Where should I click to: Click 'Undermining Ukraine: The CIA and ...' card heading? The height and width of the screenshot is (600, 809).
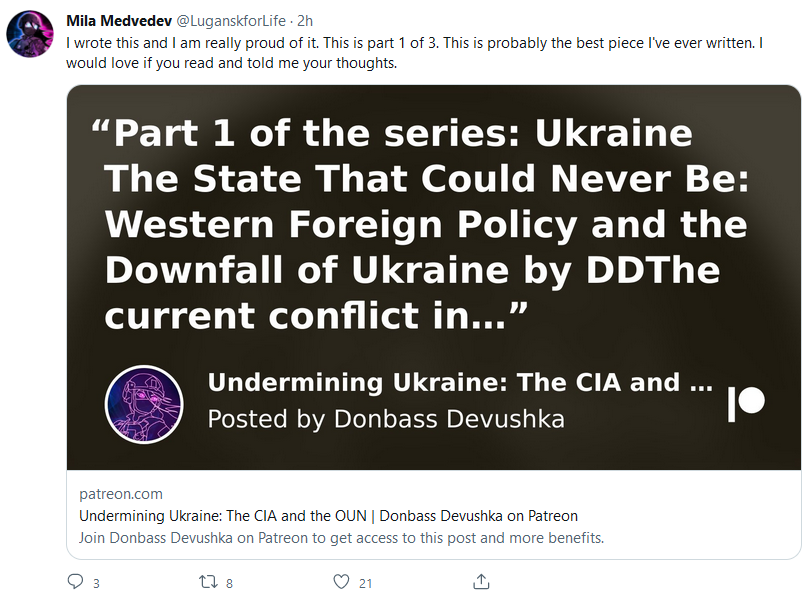click(x=460, y=382)
